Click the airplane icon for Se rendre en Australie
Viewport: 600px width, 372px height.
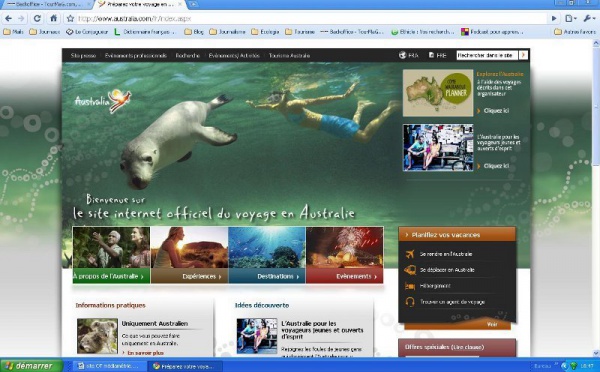pyautogui.click(x=409, y=254)
